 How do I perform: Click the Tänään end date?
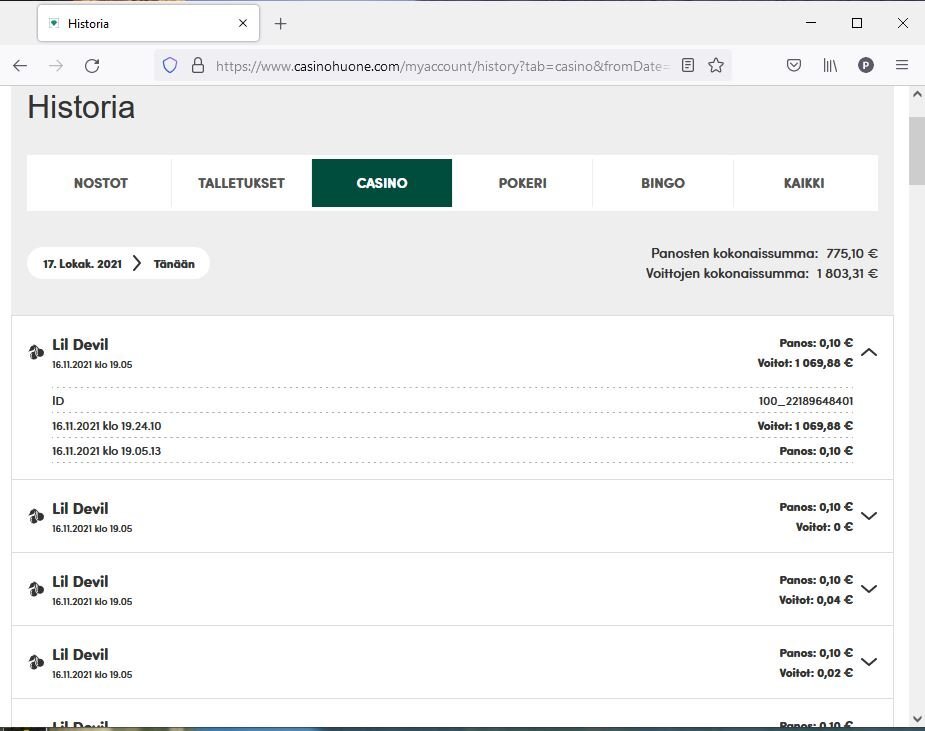point(174,264)
